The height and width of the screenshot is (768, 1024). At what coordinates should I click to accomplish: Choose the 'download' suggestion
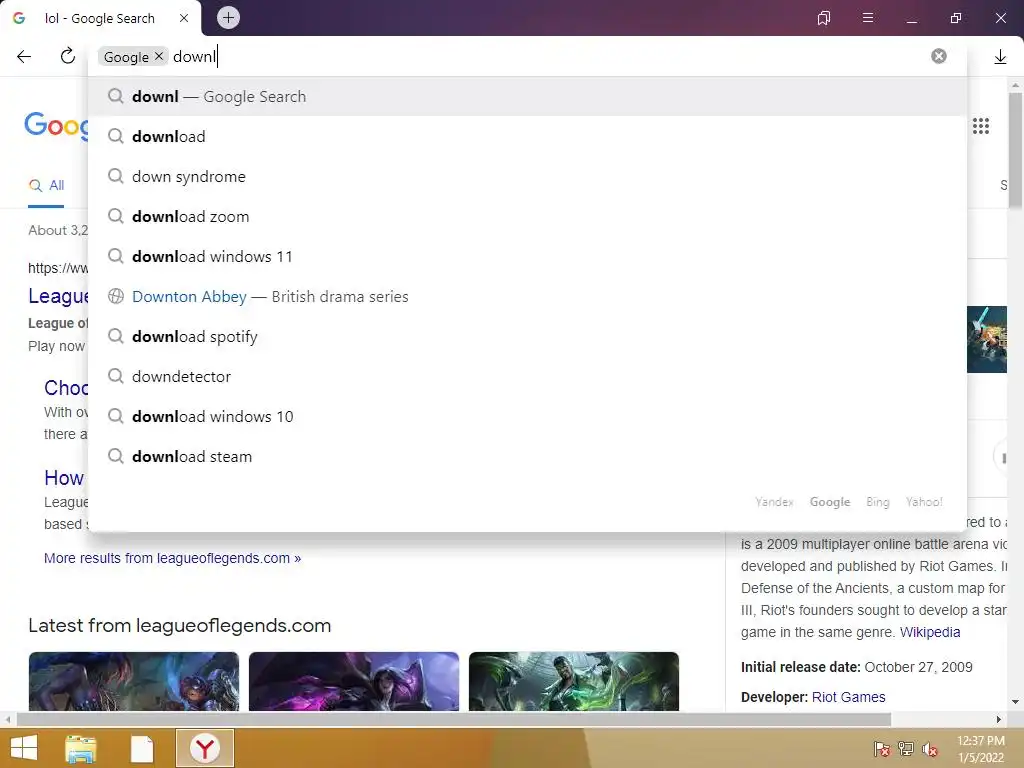[x=528, y=136]
